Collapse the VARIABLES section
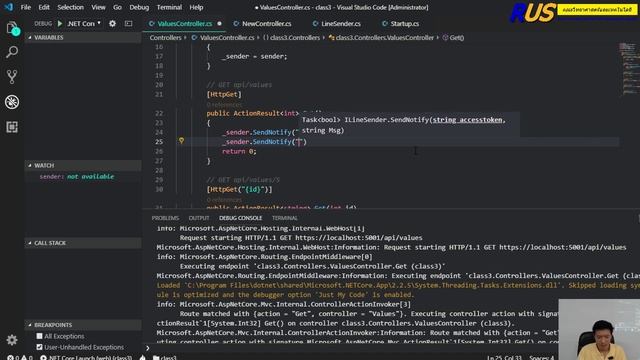The width and height of the screenshot is (640, 360). [83, 37]
